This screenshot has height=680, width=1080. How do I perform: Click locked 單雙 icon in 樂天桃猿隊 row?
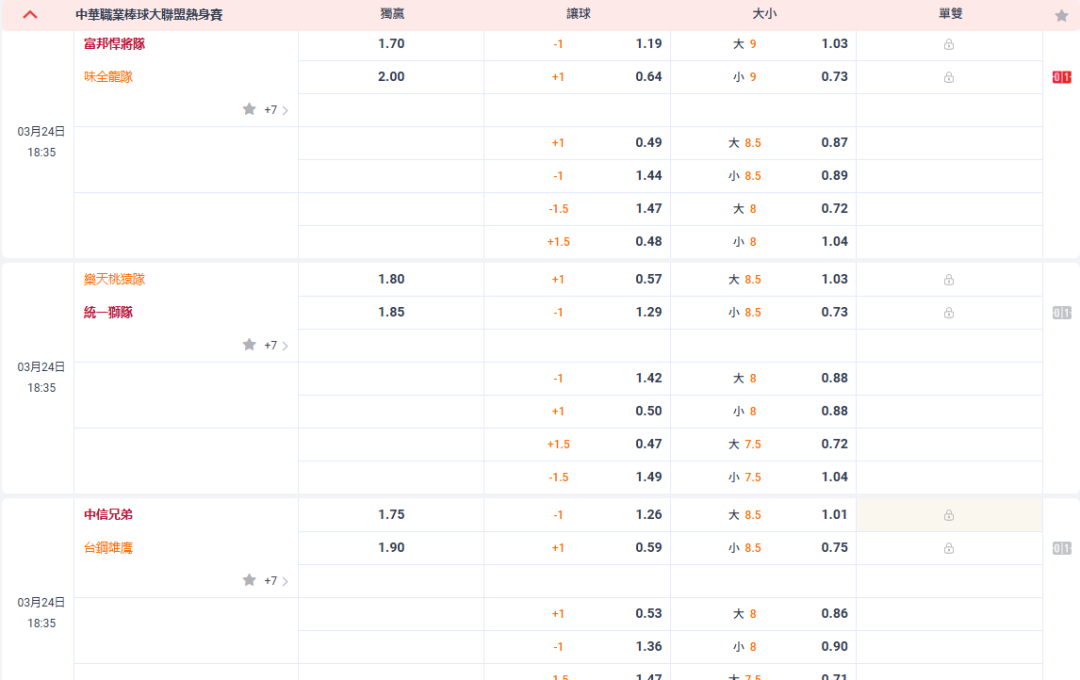coord(949,280)
